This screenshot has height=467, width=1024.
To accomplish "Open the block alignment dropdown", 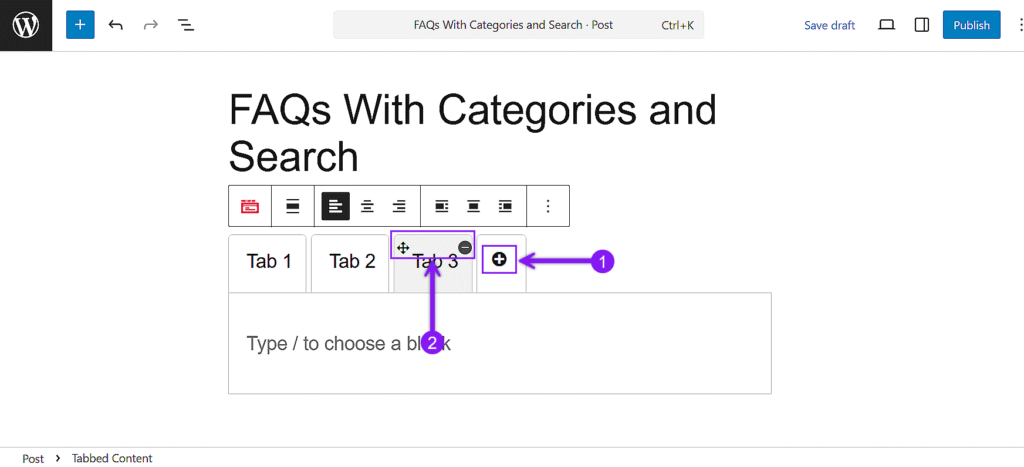I will tap(293, 206).
